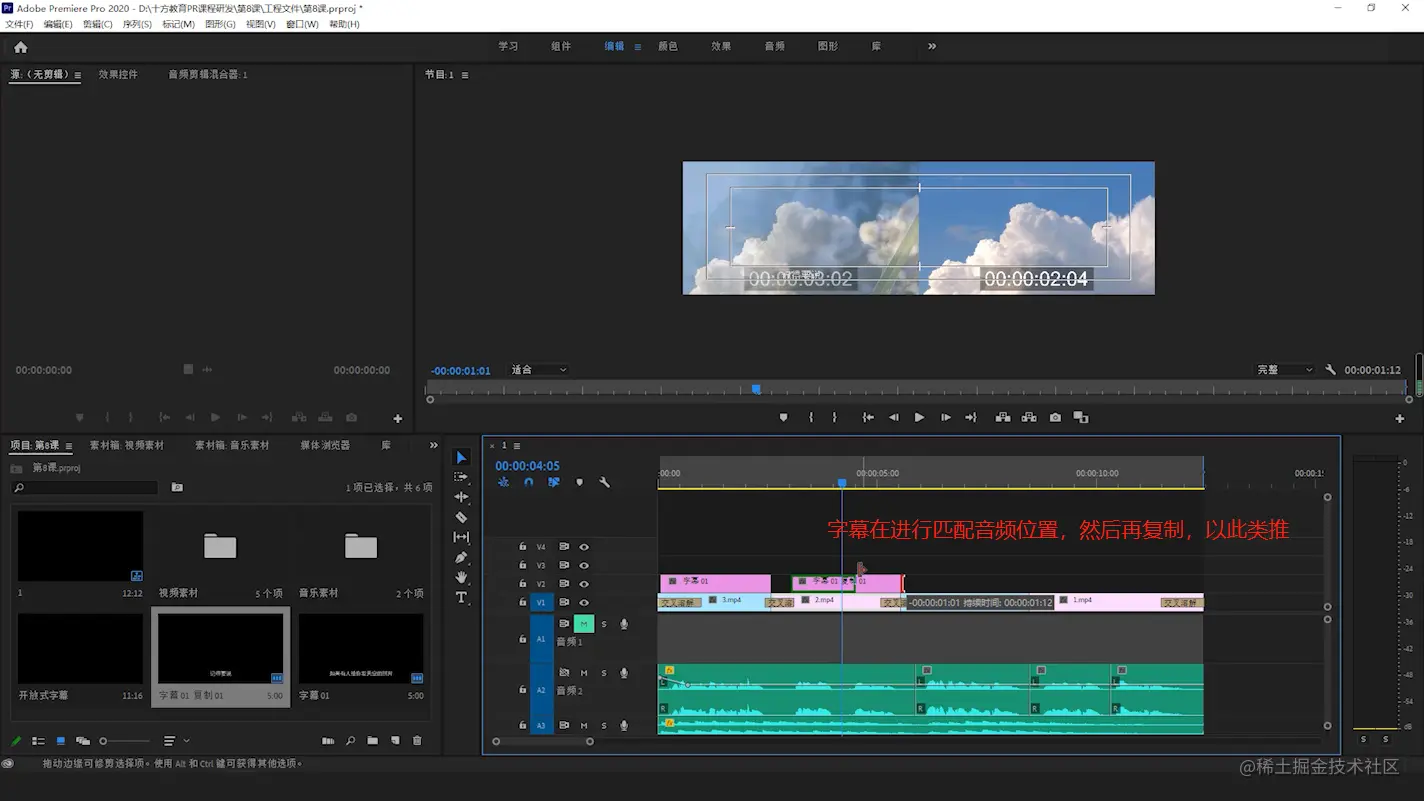The image size is (1424, 801).
Task: Hide the V2 track output
Action: [x=584, y=584]
